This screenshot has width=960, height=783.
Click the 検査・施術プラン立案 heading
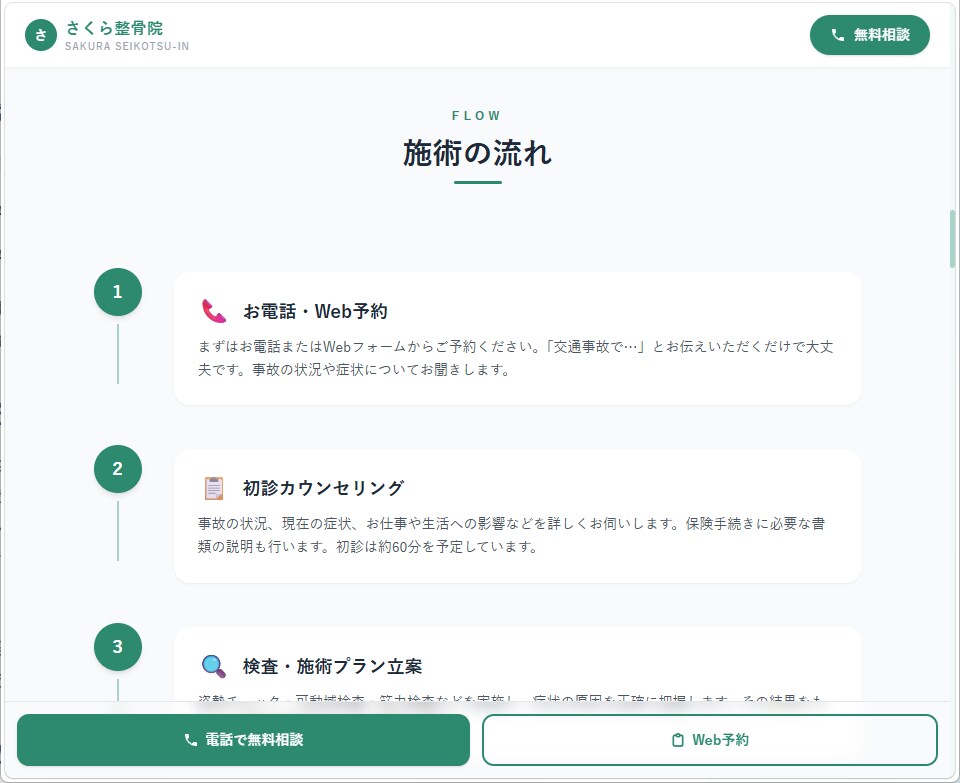pyautogui.click(x=332, y=666)
